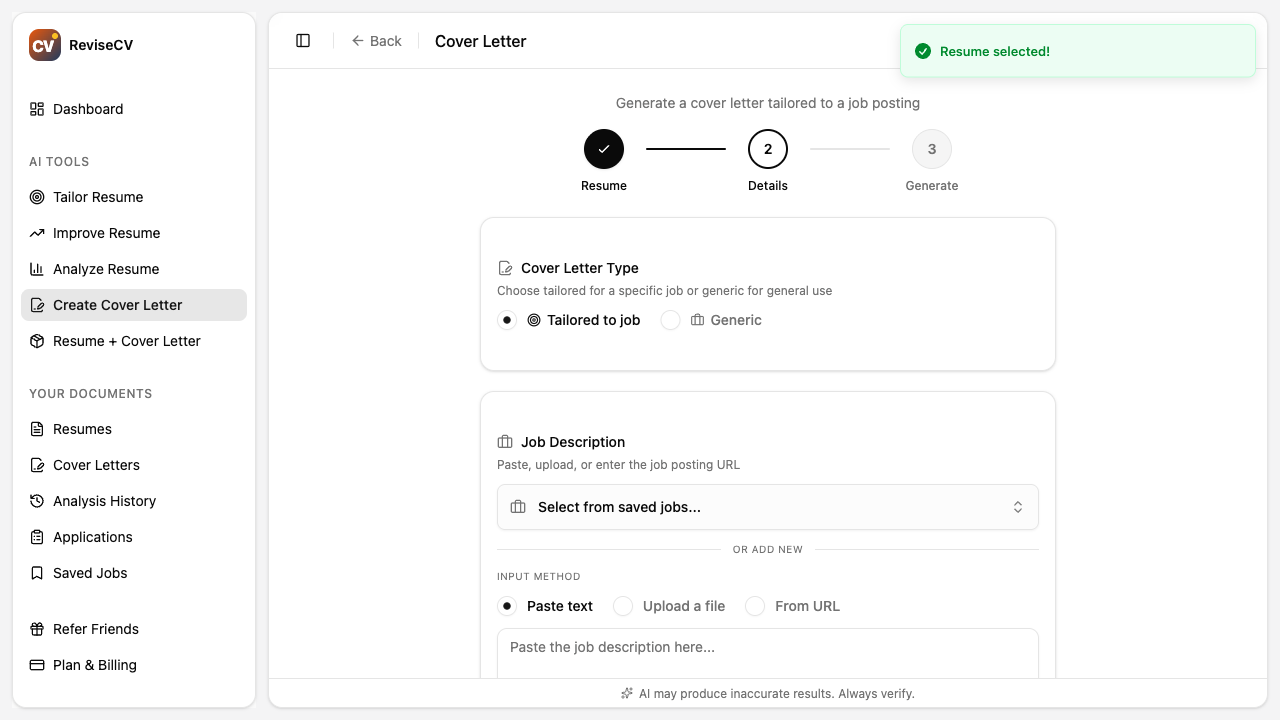The width and height of the screenshot is (1280, 720).
Task: Select the From URL input method
Action: pos(755,606)
